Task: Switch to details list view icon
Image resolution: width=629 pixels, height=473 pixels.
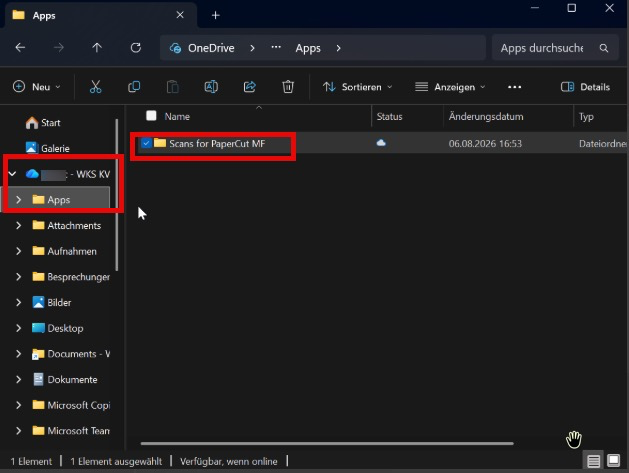Action: (593, 461)
